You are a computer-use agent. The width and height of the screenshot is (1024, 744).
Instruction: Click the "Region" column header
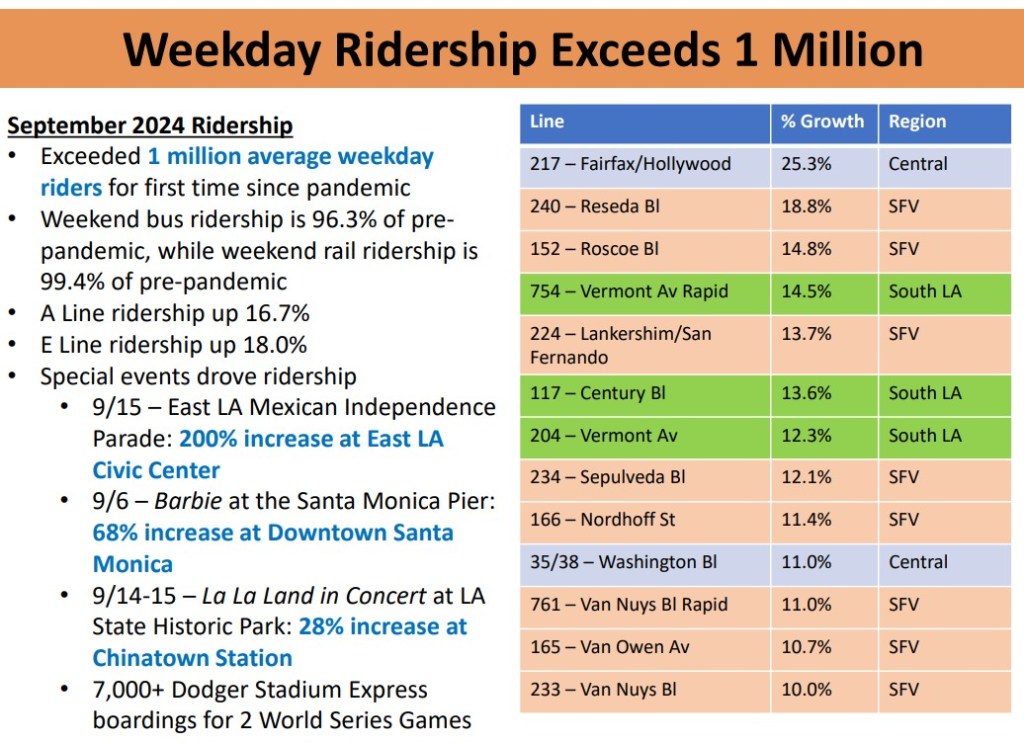(917, 122)
